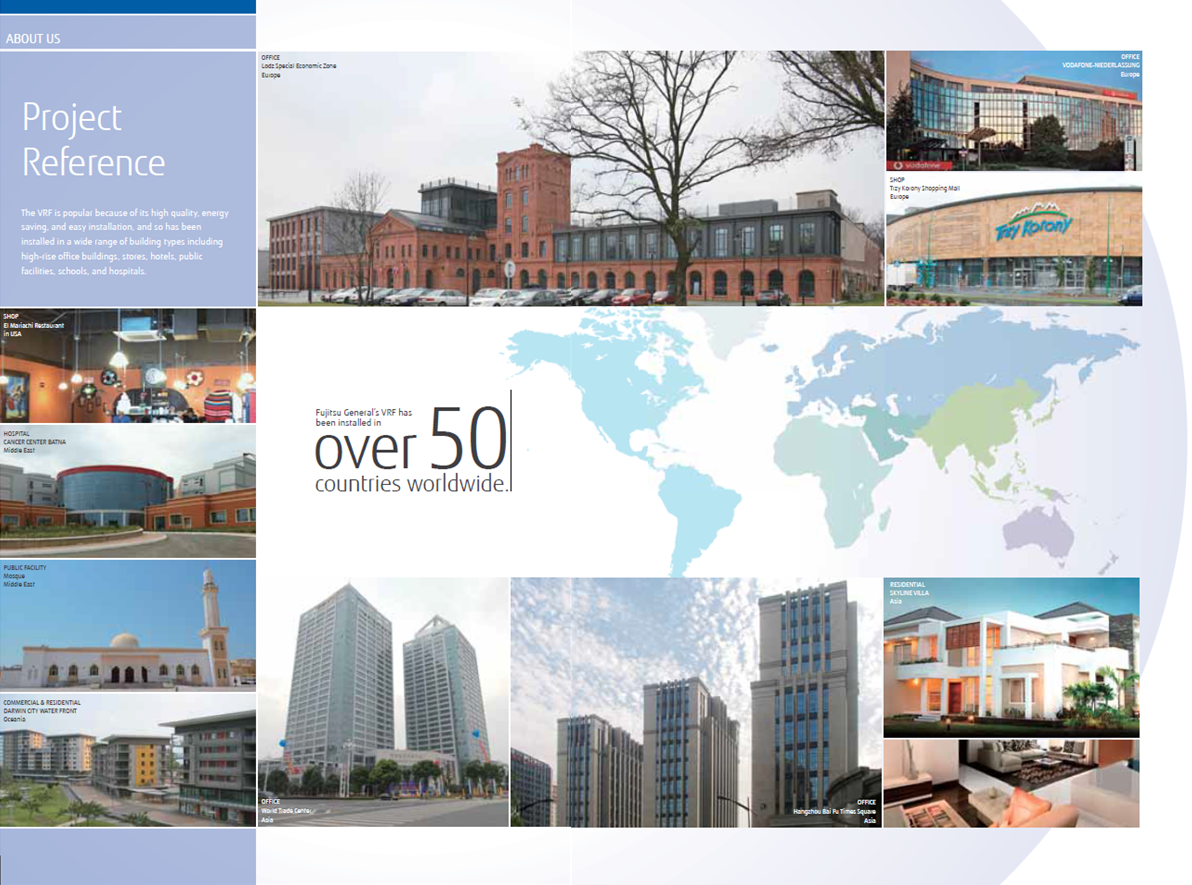Open the Lodz Special Economic Zone photo
Screen dimensions: 1192x885
tap(571, 179)
